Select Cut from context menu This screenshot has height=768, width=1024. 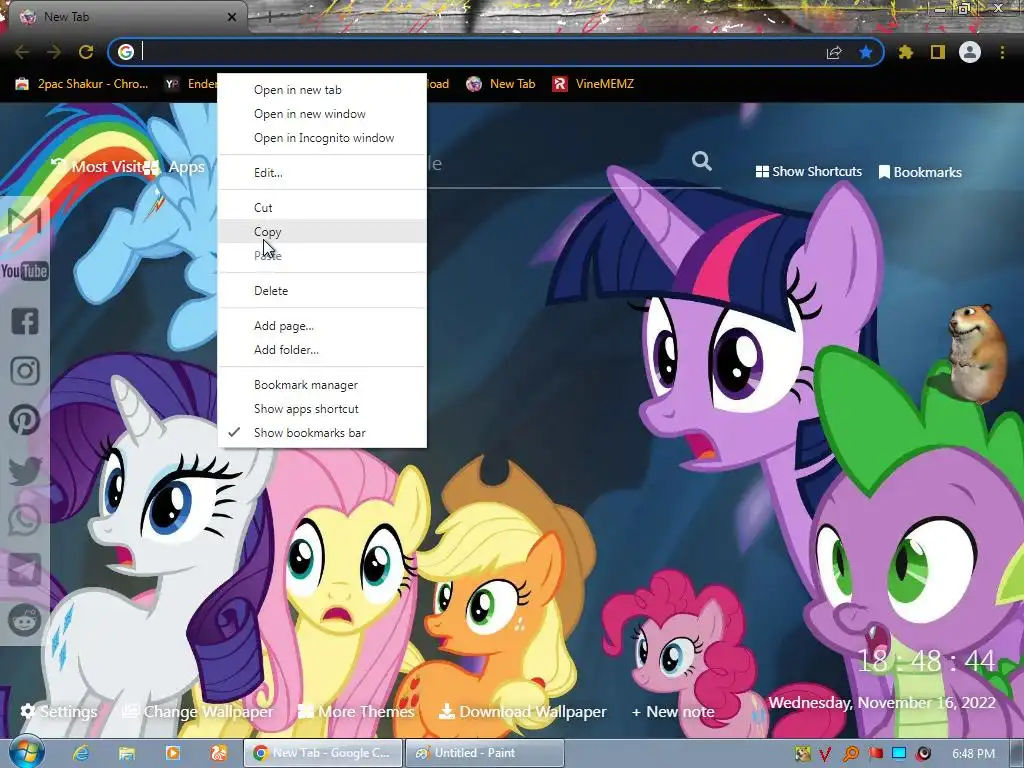(322, 208)
